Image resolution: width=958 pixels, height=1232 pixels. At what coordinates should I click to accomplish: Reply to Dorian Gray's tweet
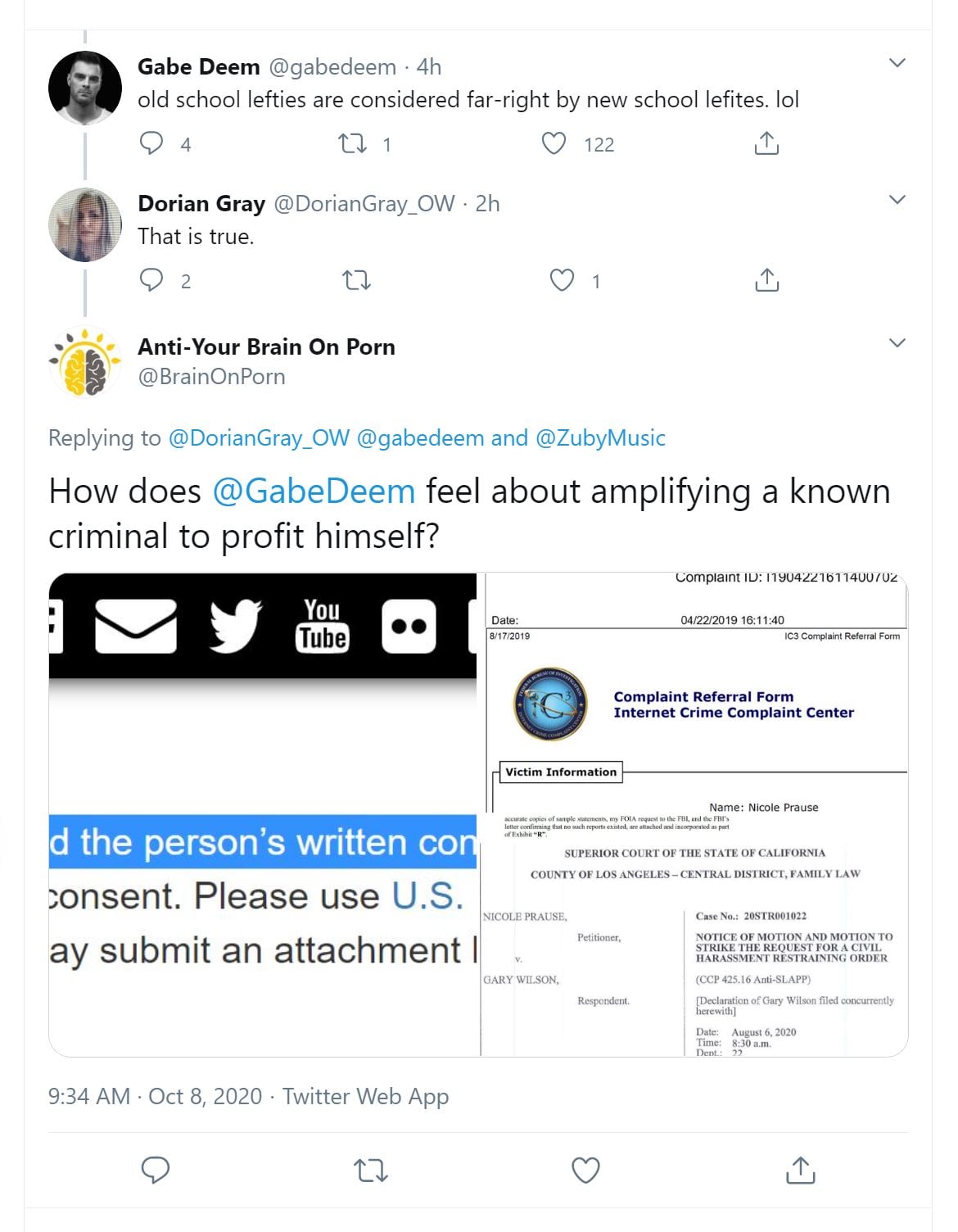click(152, 280)
